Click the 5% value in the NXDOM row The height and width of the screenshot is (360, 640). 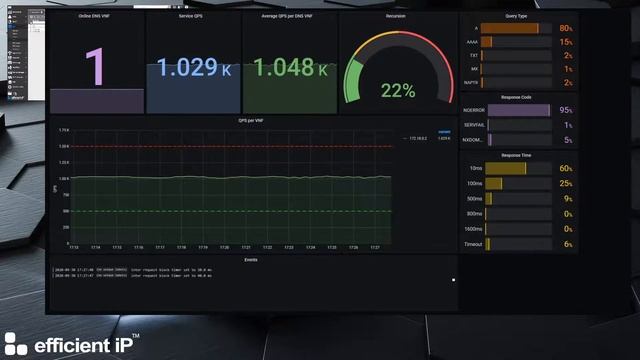coord(568,140)
